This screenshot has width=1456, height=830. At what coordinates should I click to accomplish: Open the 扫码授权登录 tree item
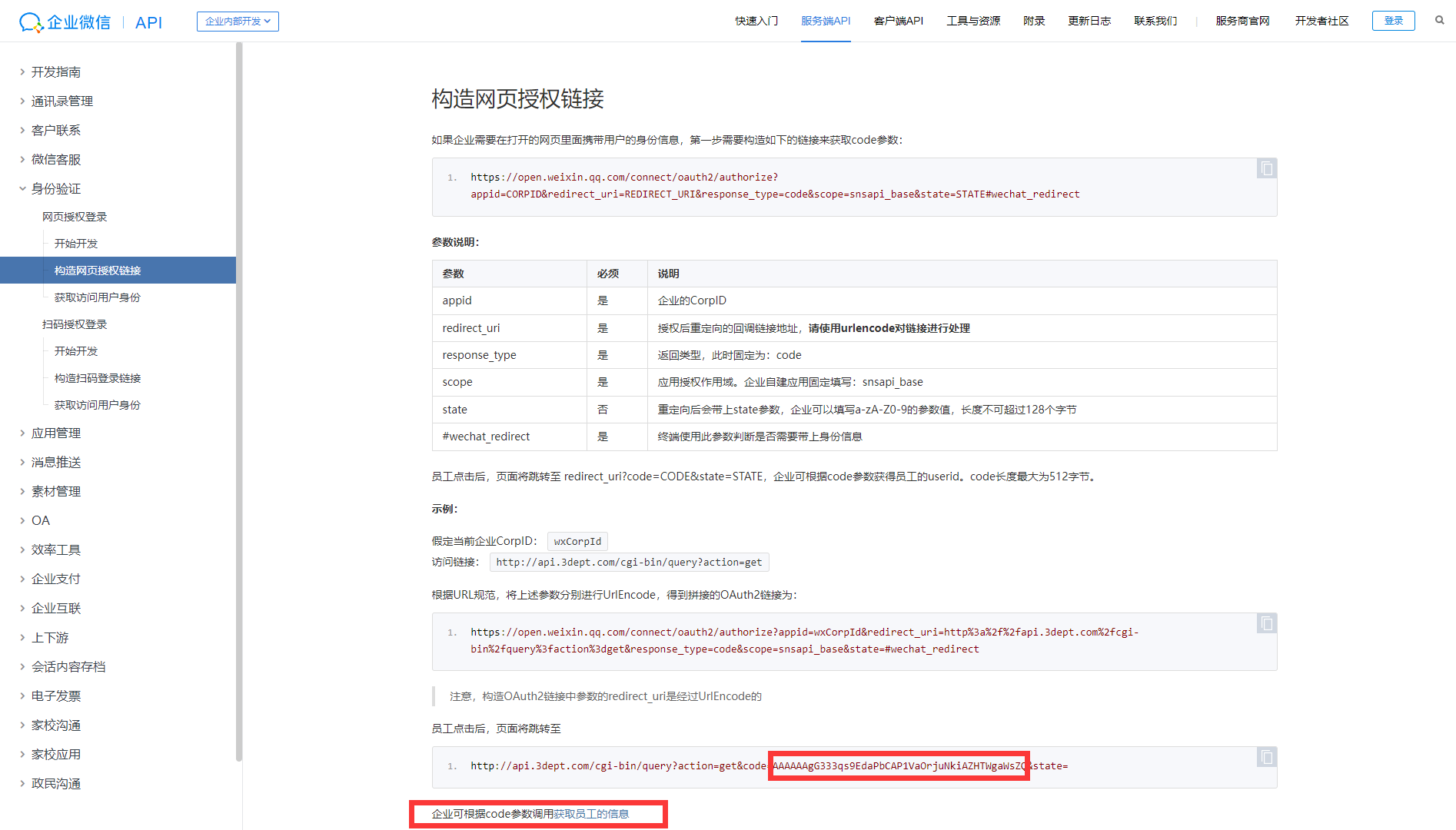75,324
